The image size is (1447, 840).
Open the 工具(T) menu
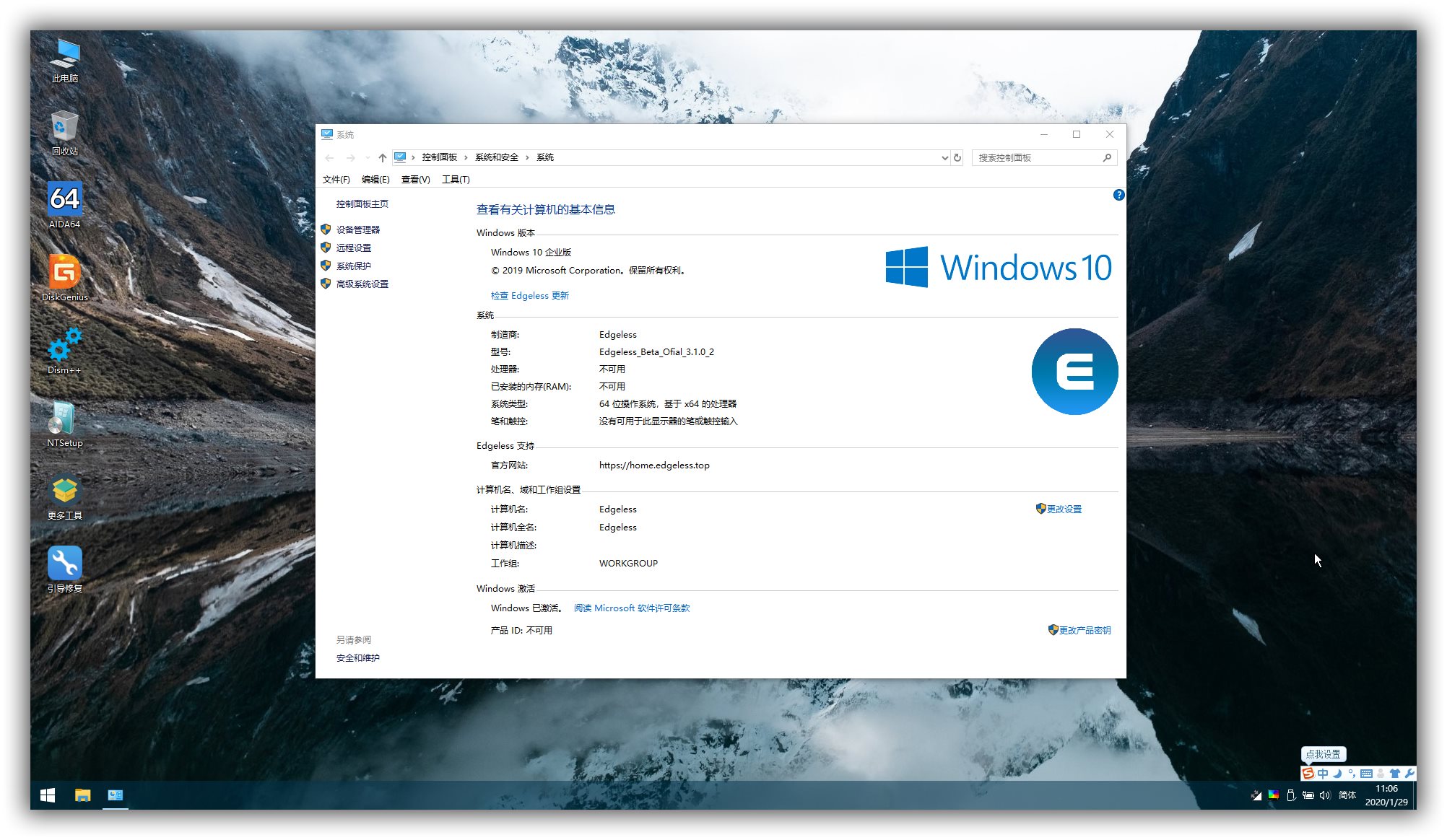click(456, 180)
